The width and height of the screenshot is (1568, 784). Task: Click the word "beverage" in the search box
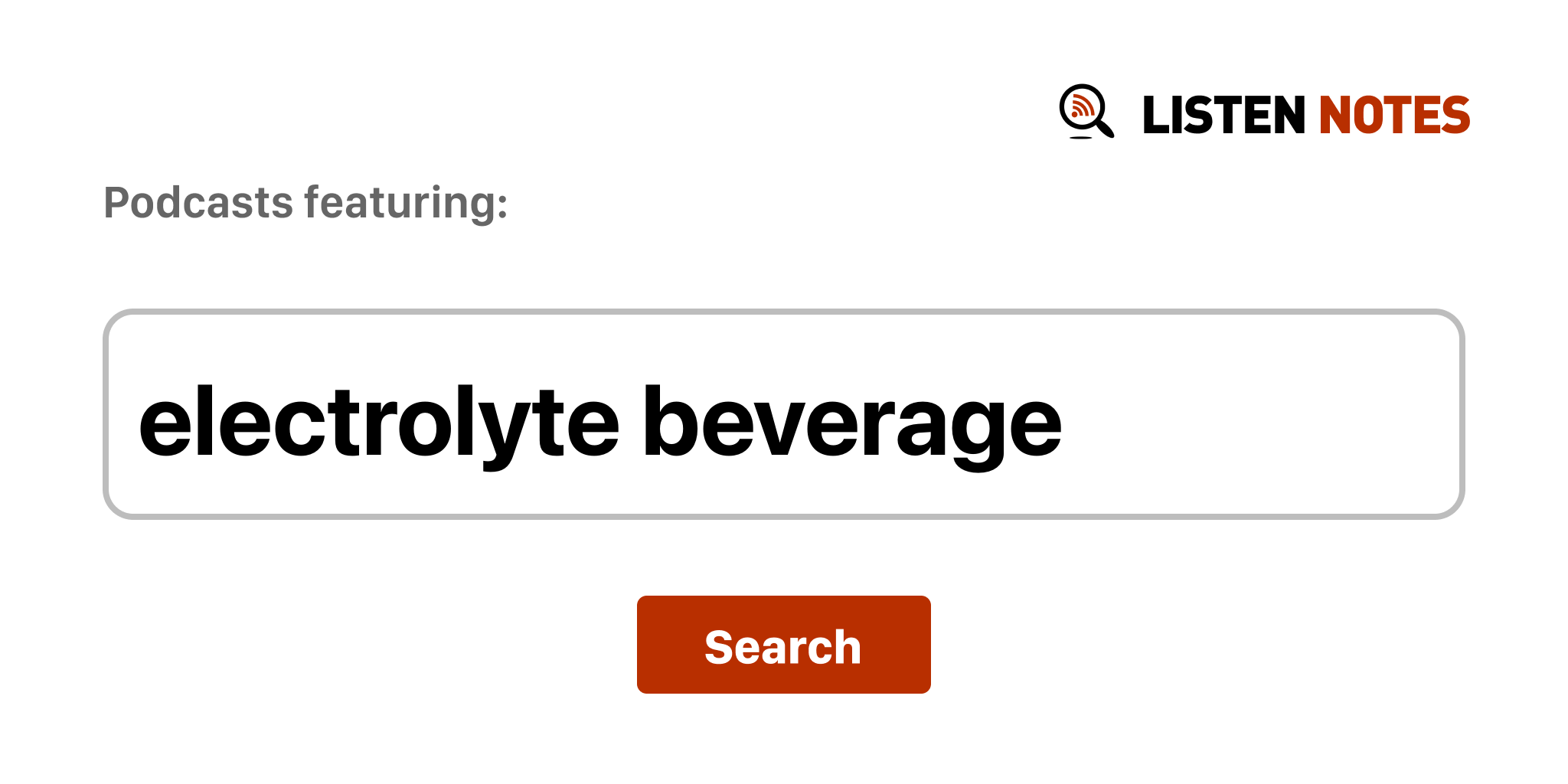851,423
